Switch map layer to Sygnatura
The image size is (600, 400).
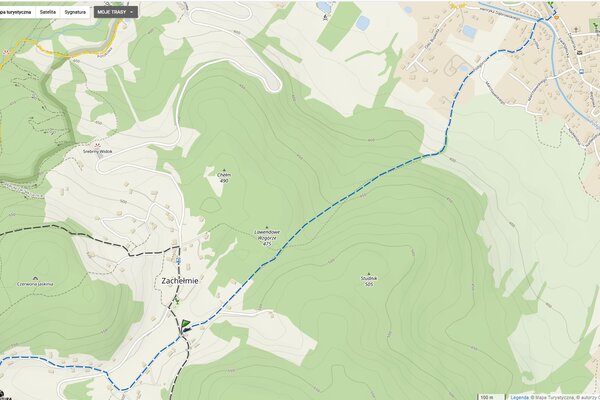coord(75,12)
